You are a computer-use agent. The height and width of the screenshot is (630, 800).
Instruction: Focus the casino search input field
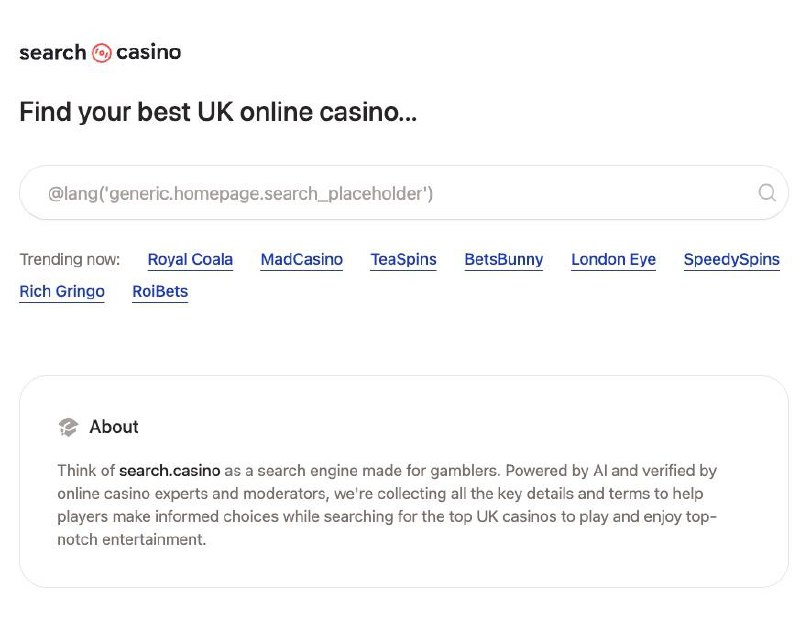pos(400,193)
